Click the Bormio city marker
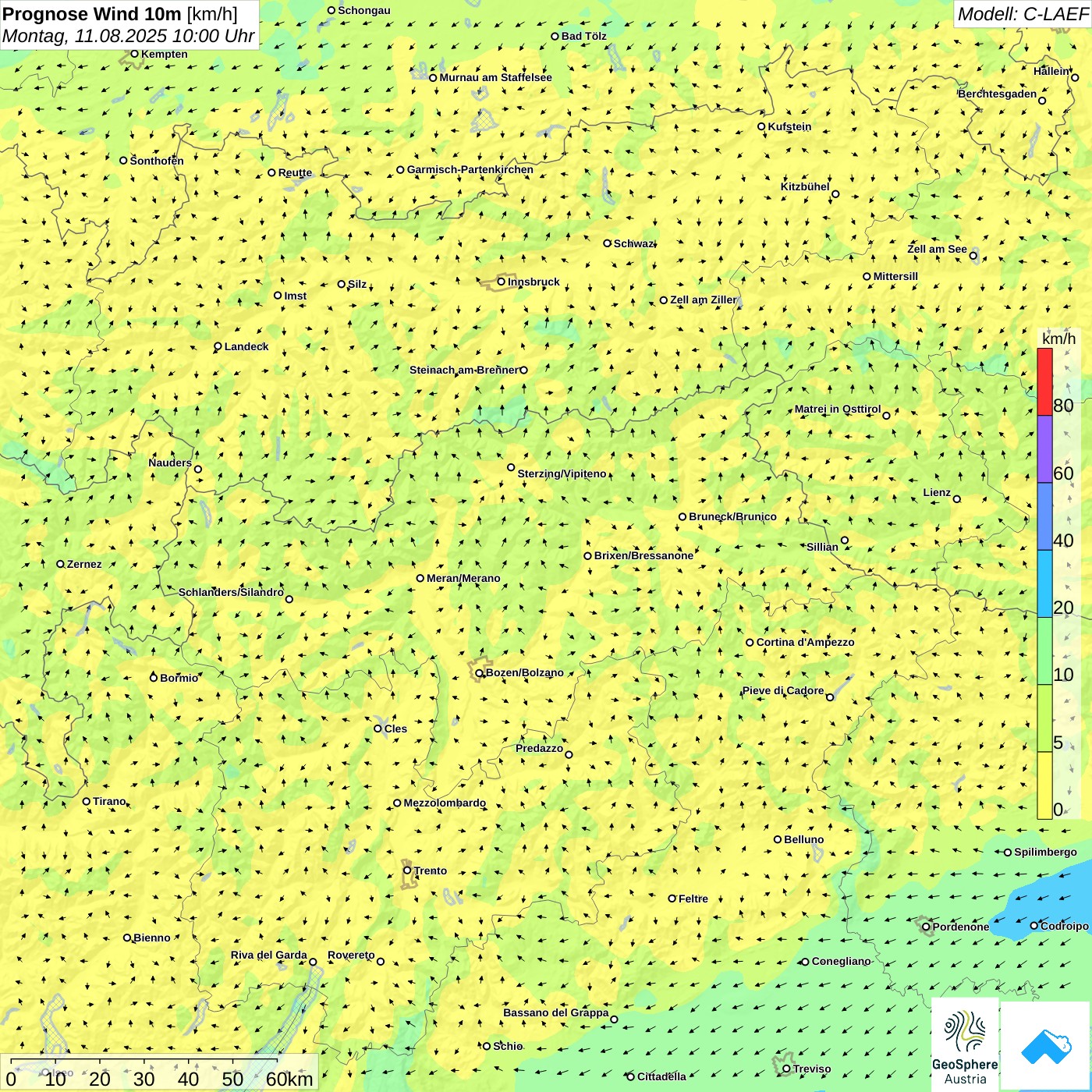 pos(154,678)
